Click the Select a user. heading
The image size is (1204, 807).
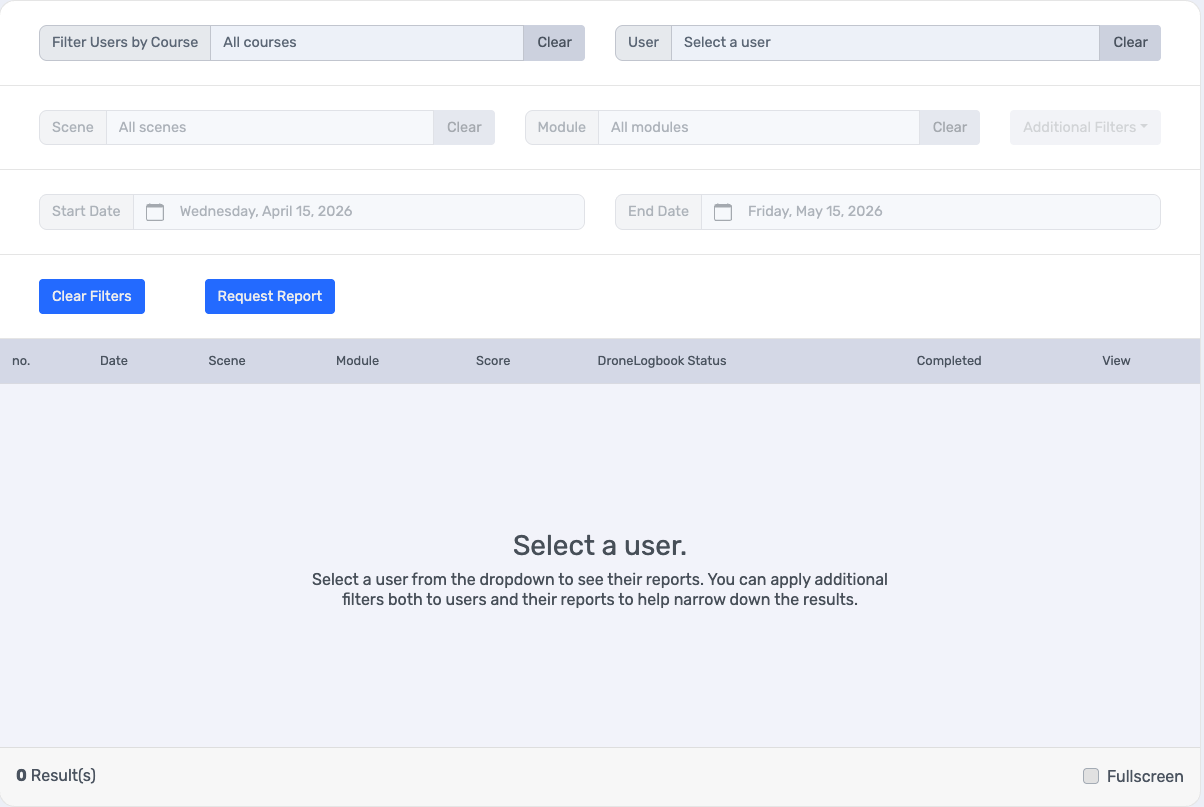pos(600,545)
